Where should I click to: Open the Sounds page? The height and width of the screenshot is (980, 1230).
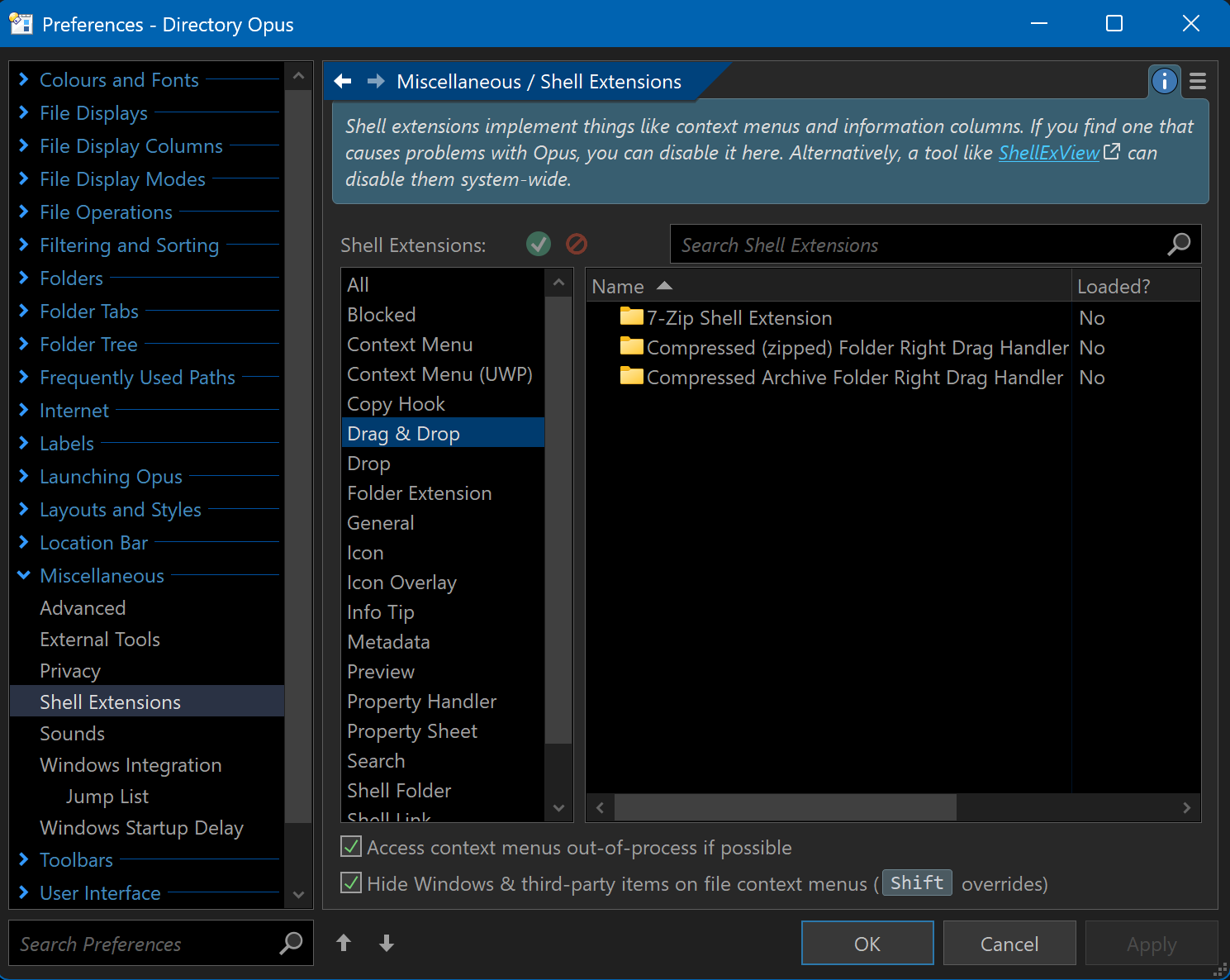[73, 734]
